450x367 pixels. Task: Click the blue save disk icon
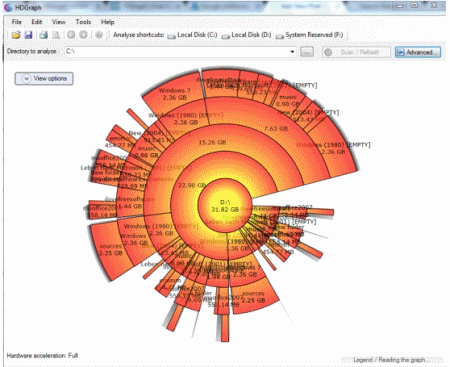tap(29, 35)
